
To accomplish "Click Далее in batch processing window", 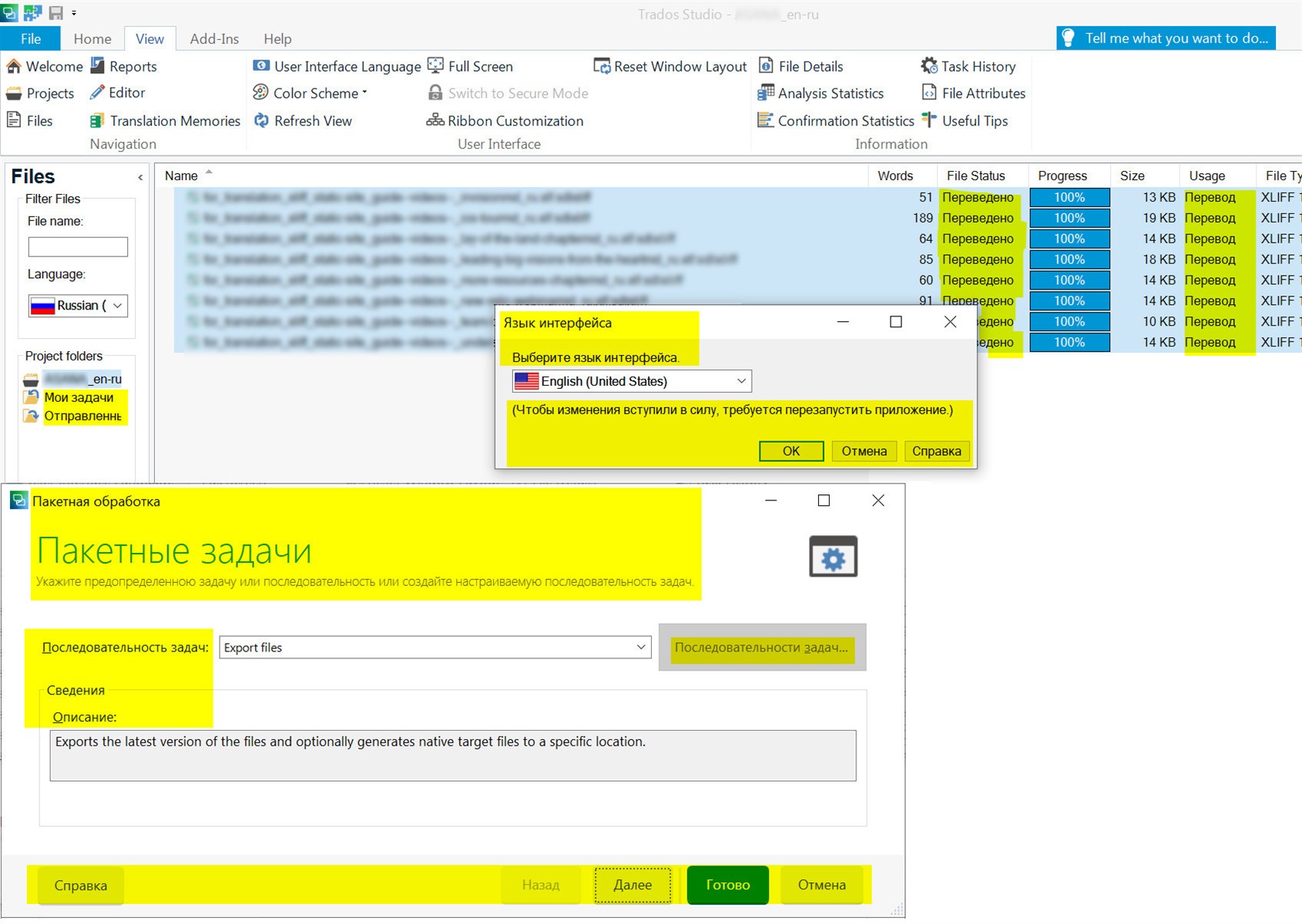I will (x=633, y=885).
